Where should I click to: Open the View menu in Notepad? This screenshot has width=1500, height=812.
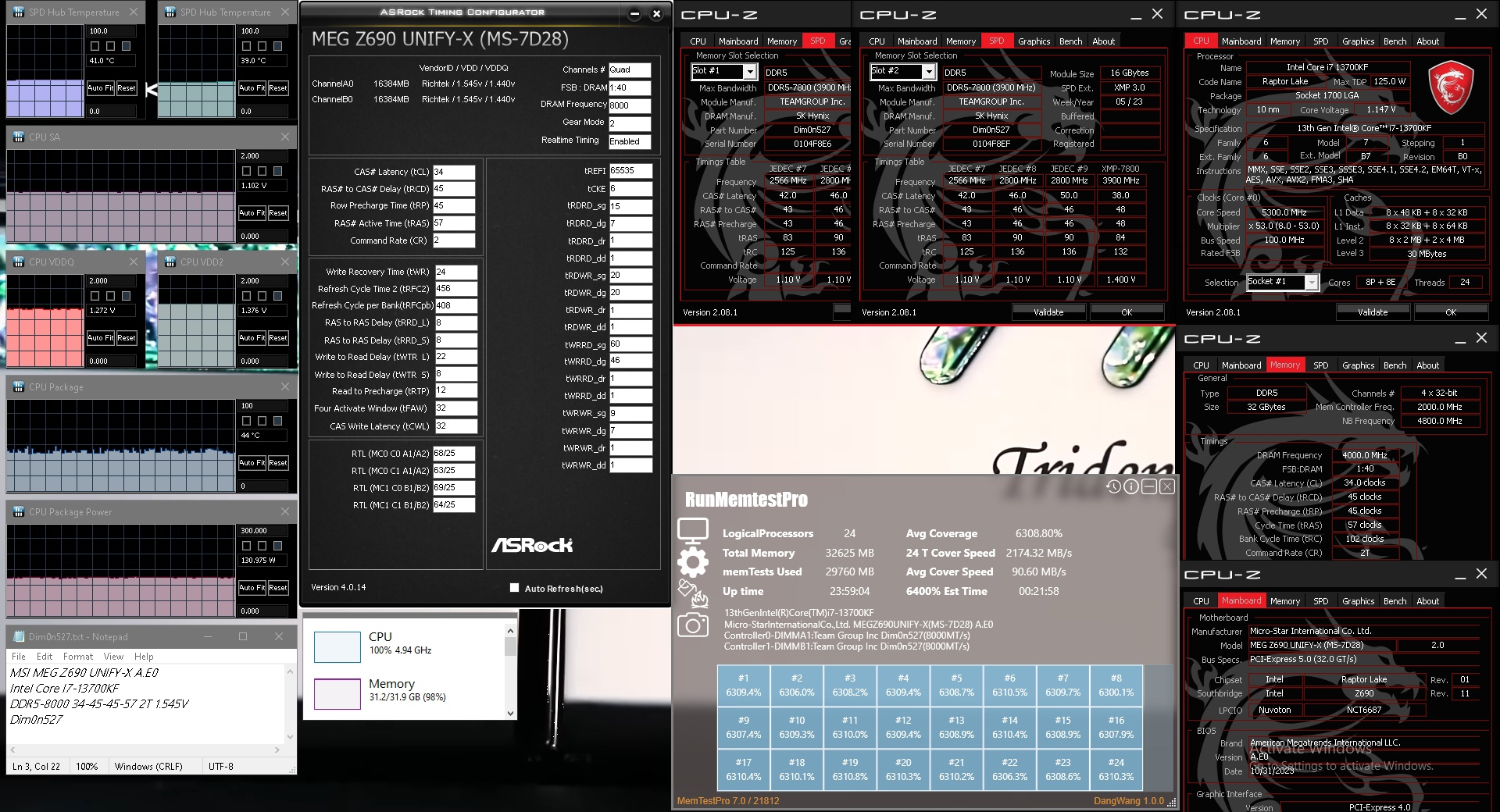tap(113, 657)
